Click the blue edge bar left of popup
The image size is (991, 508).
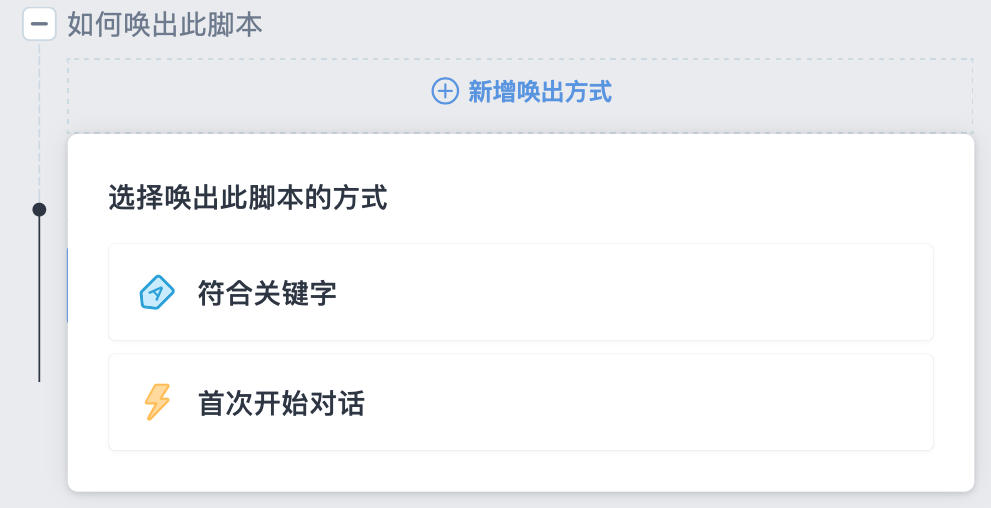[x=67, y=286]
